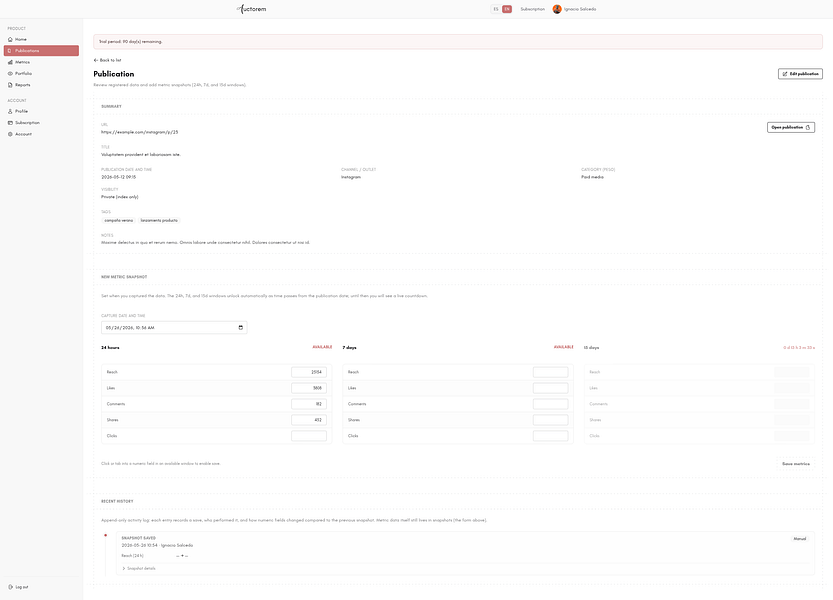Click the 'Instagram' channel value

pyautogui.click(x=351, y=177)
